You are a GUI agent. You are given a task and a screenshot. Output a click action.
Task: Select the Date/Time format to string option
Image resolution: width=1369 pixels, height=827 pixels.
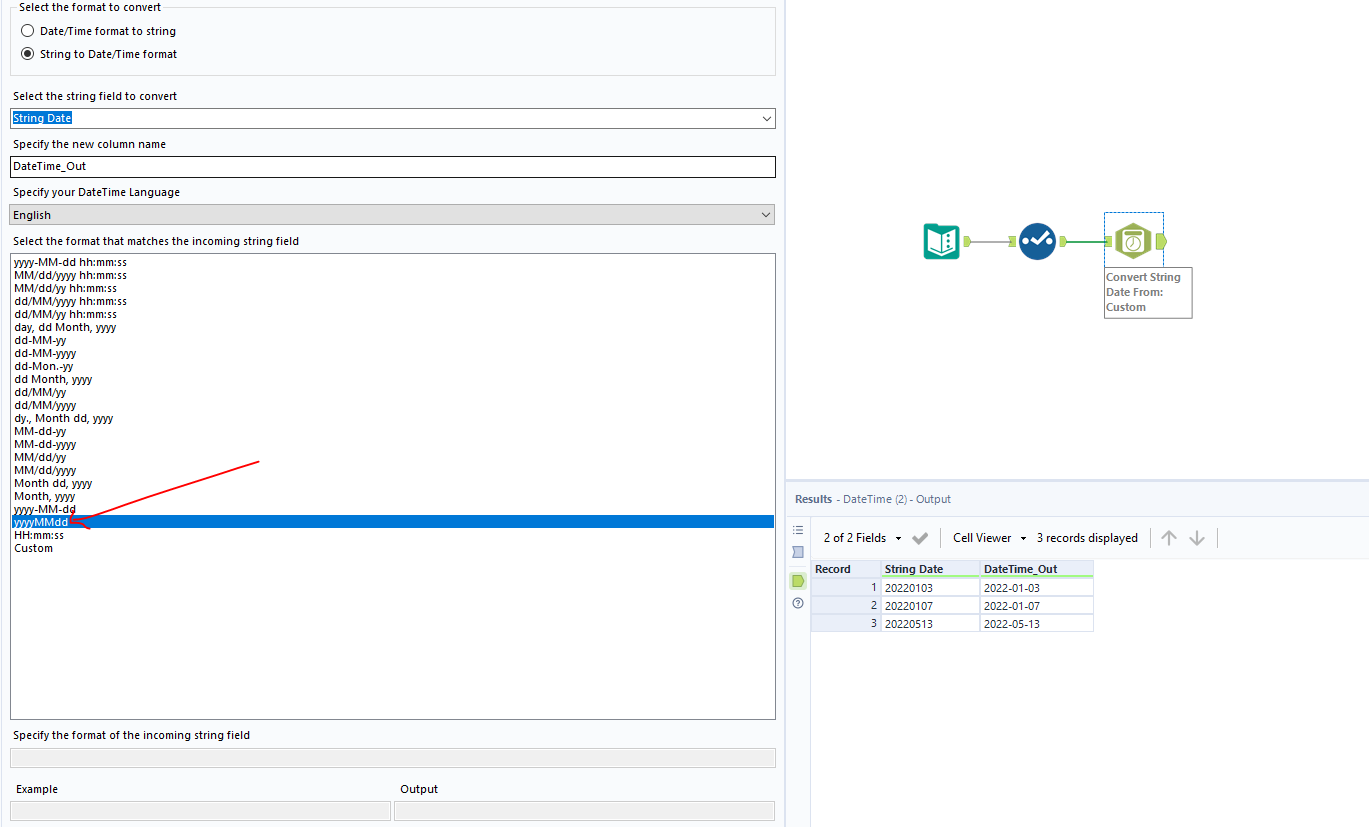pos(27,30)
